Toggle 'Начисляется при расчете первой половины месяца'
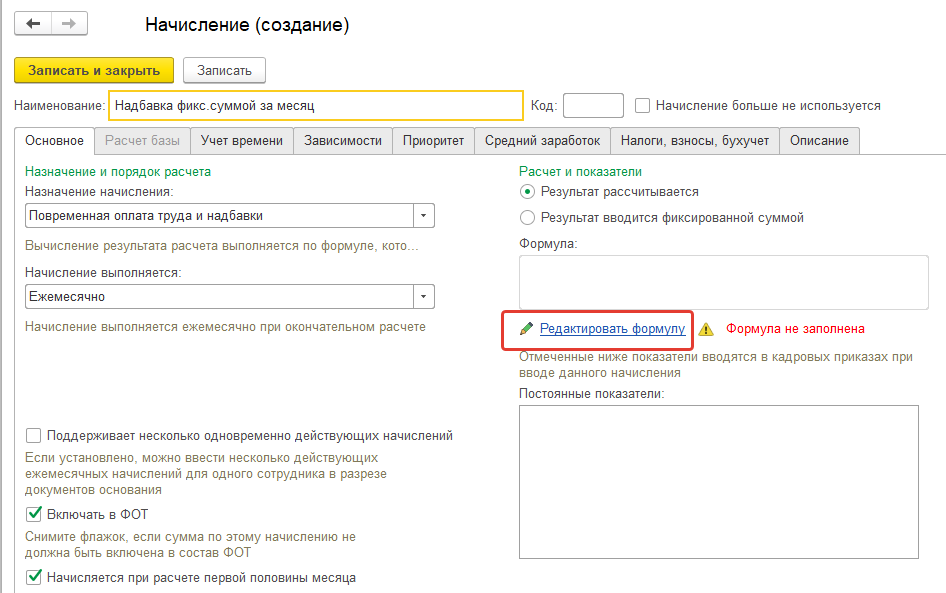946x593 pixels. 35,577
